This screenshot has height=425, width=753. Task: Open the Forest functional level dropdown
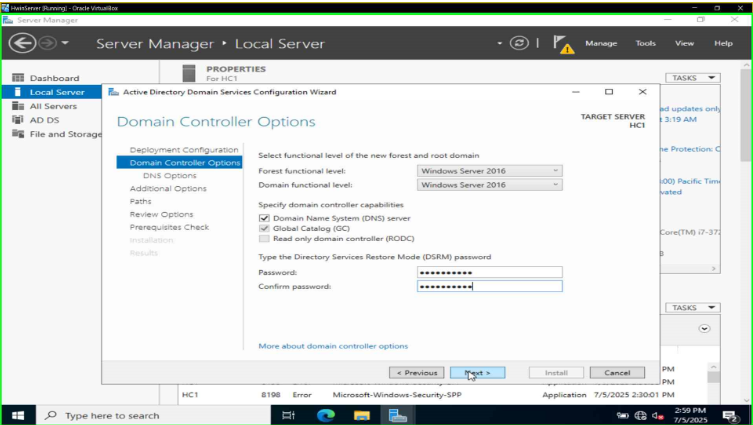tap(489, 171)
